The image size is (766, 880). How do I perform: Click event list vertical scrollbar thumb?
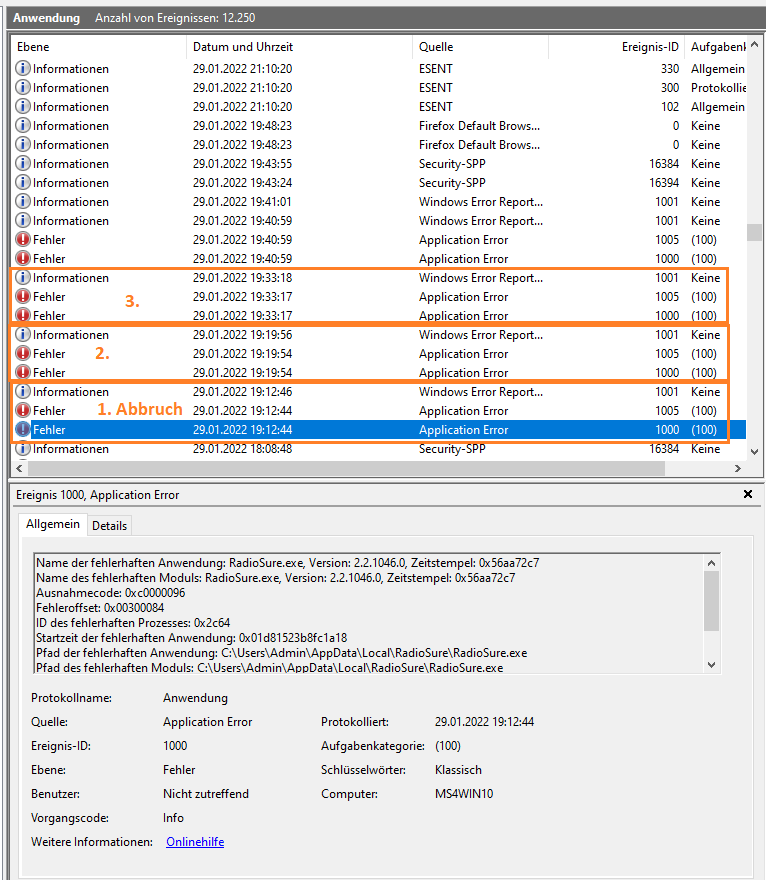click(x=754, y=232)
